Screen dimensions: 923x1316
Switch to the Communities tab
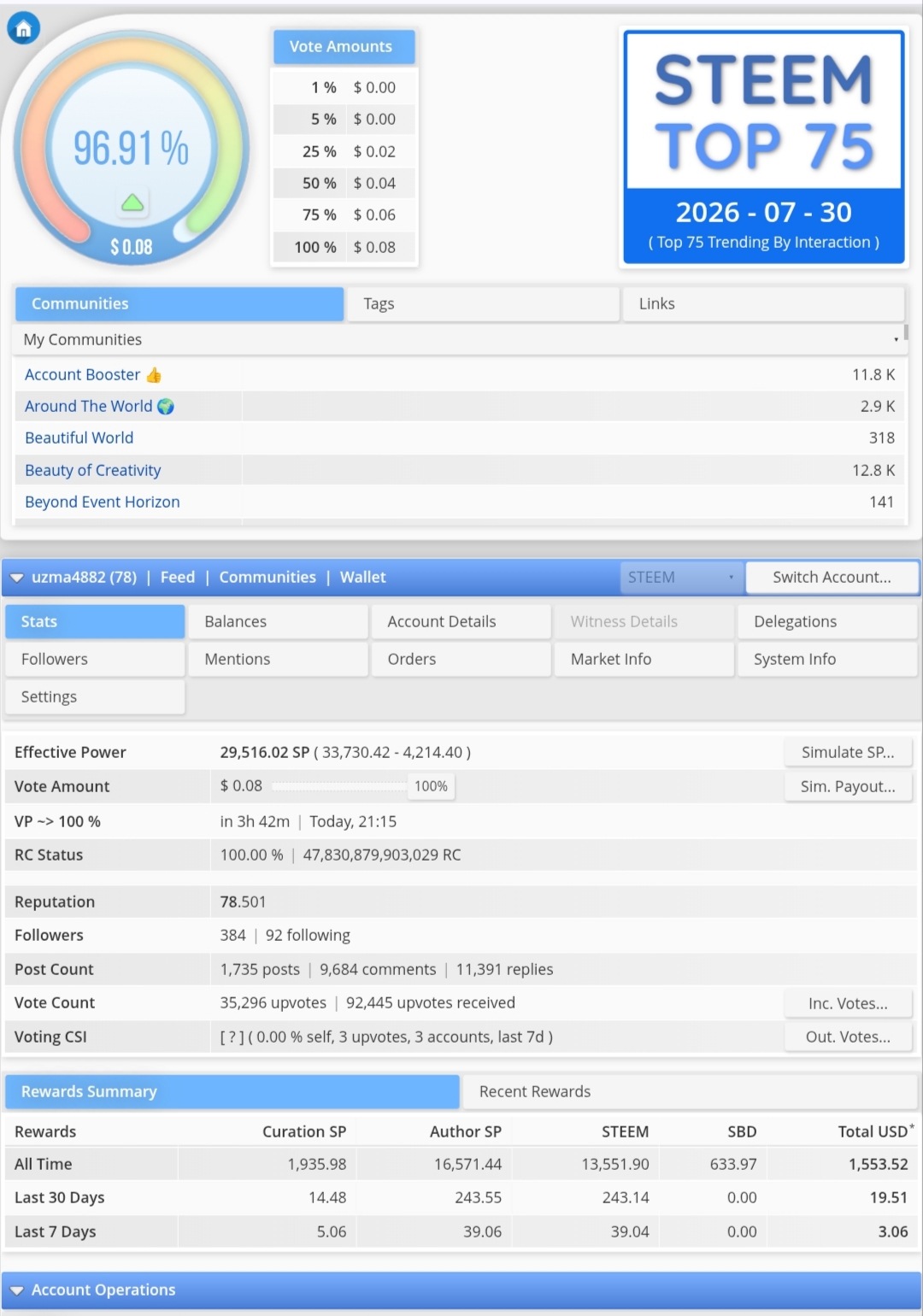click(179, 304)
